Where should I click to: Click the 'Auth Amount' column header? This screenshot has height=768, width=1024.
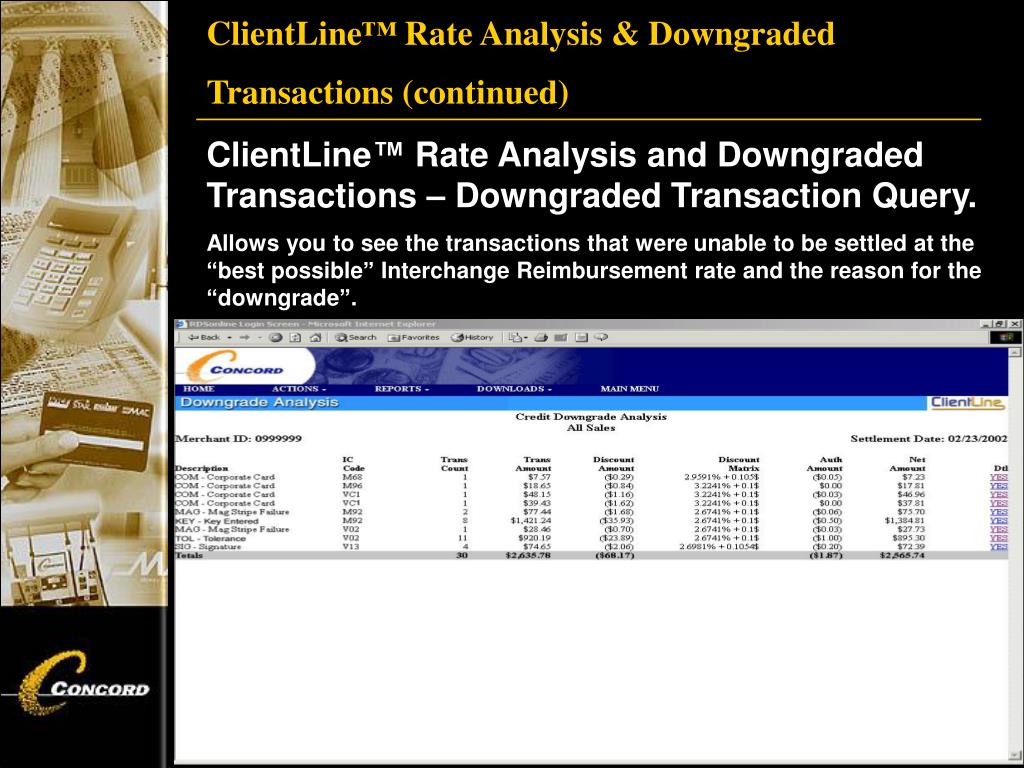click(824, 464)
